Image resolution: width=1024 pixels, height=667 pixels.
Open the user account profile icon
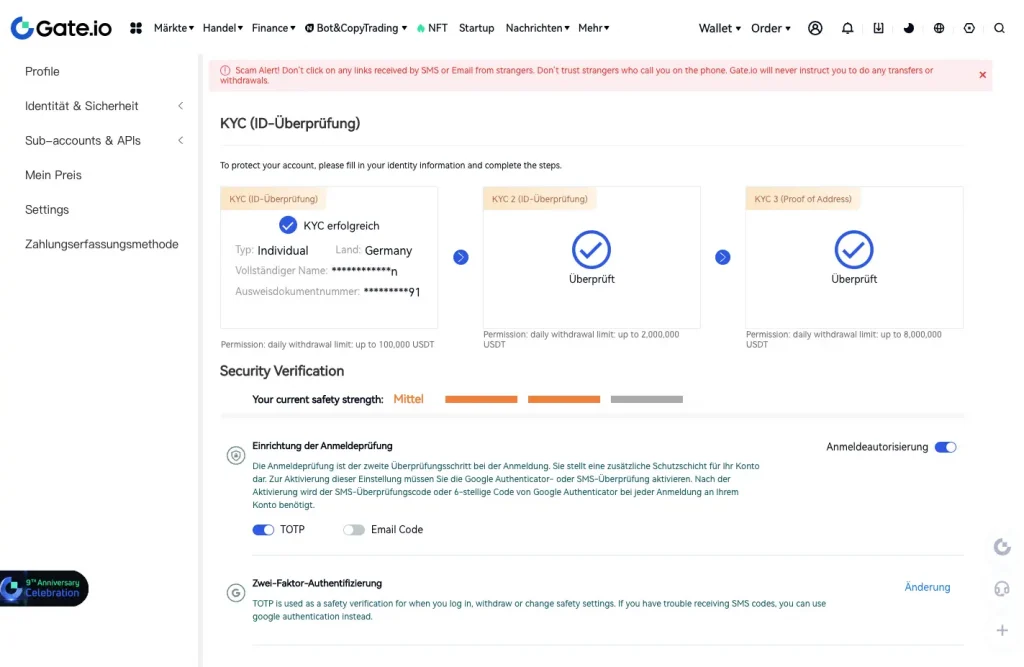tap(815, 28)
